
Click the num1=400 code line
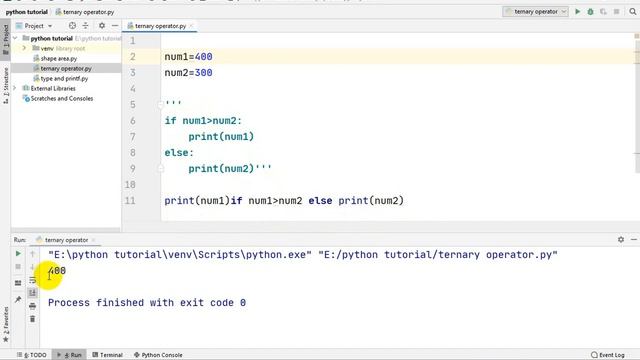coord(188,56)
